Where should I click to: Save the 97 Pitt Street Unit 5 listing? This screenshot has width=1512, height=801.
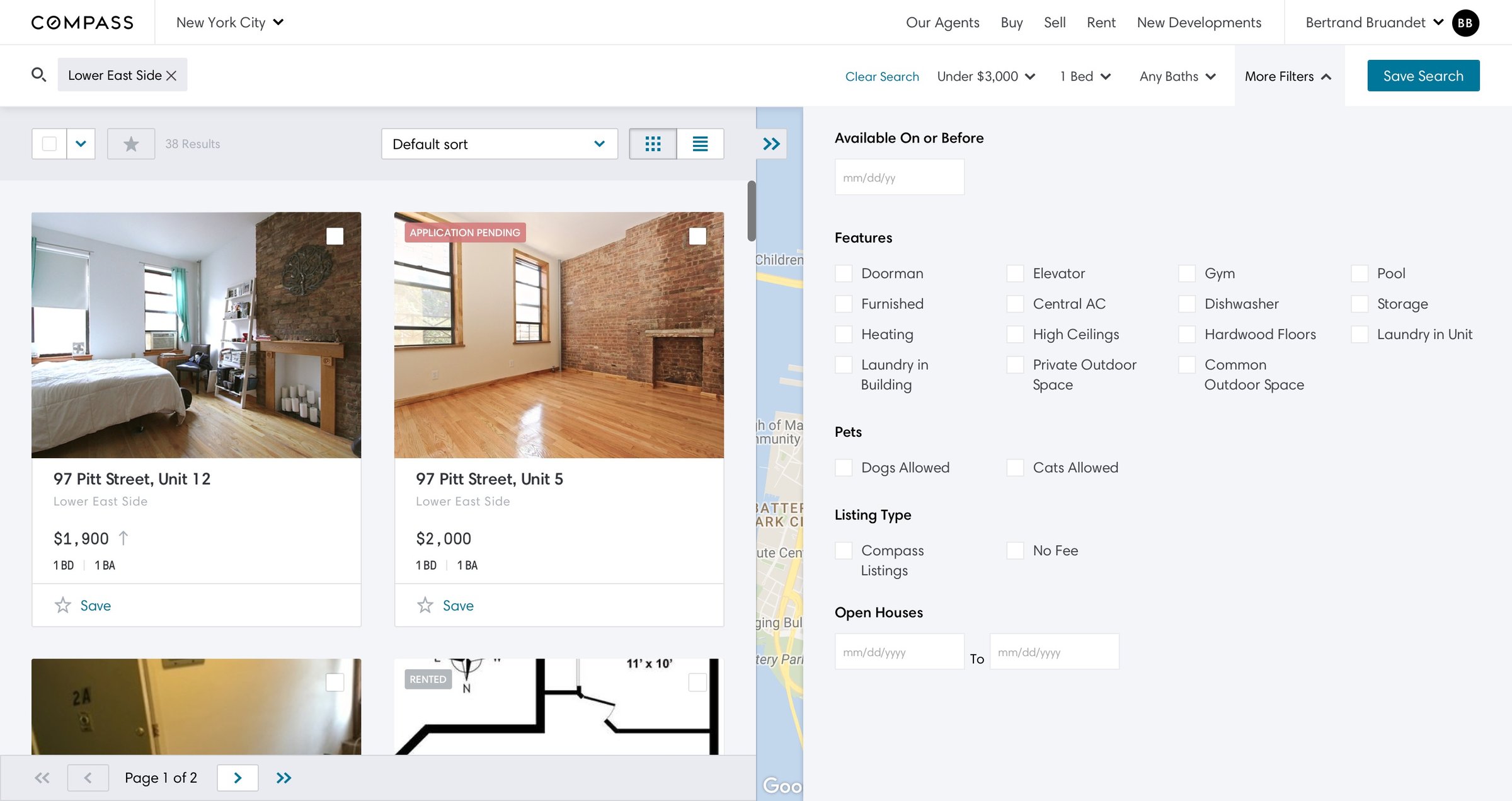point(458,606)
